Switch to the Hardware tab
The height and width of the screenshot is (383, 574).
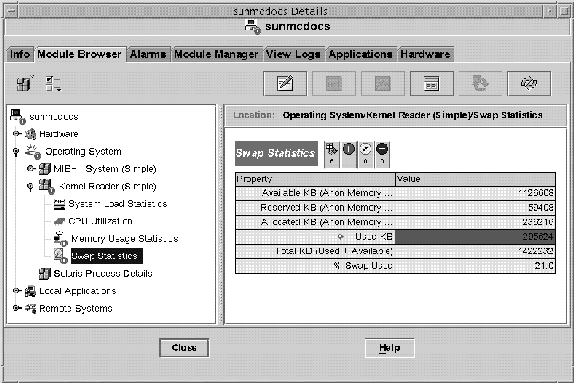tap(425, 54)
